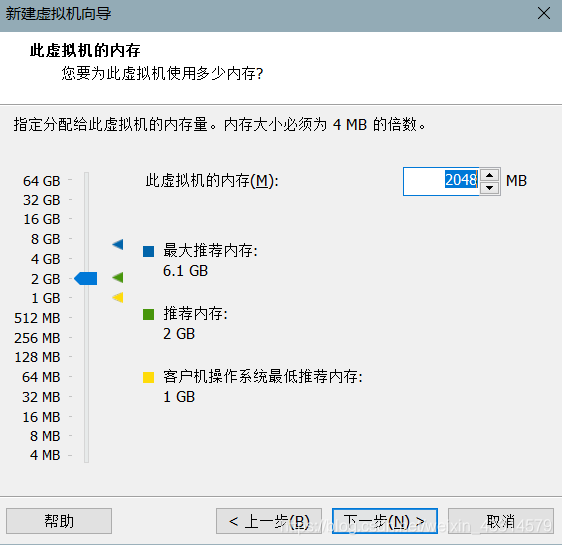The height and width of the screenshot is (545, 562).
Task: Proceed with 下一步(N) button
Action: pos(385,521)
